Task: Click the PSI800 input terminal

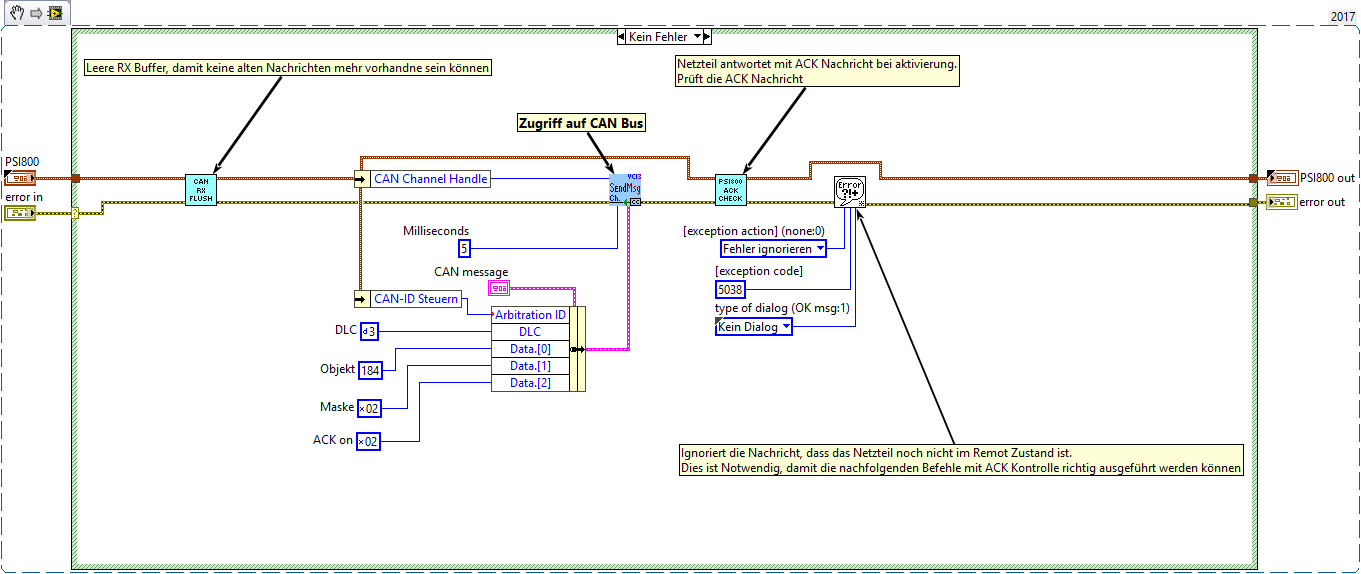Action: [x=20, y=179]
